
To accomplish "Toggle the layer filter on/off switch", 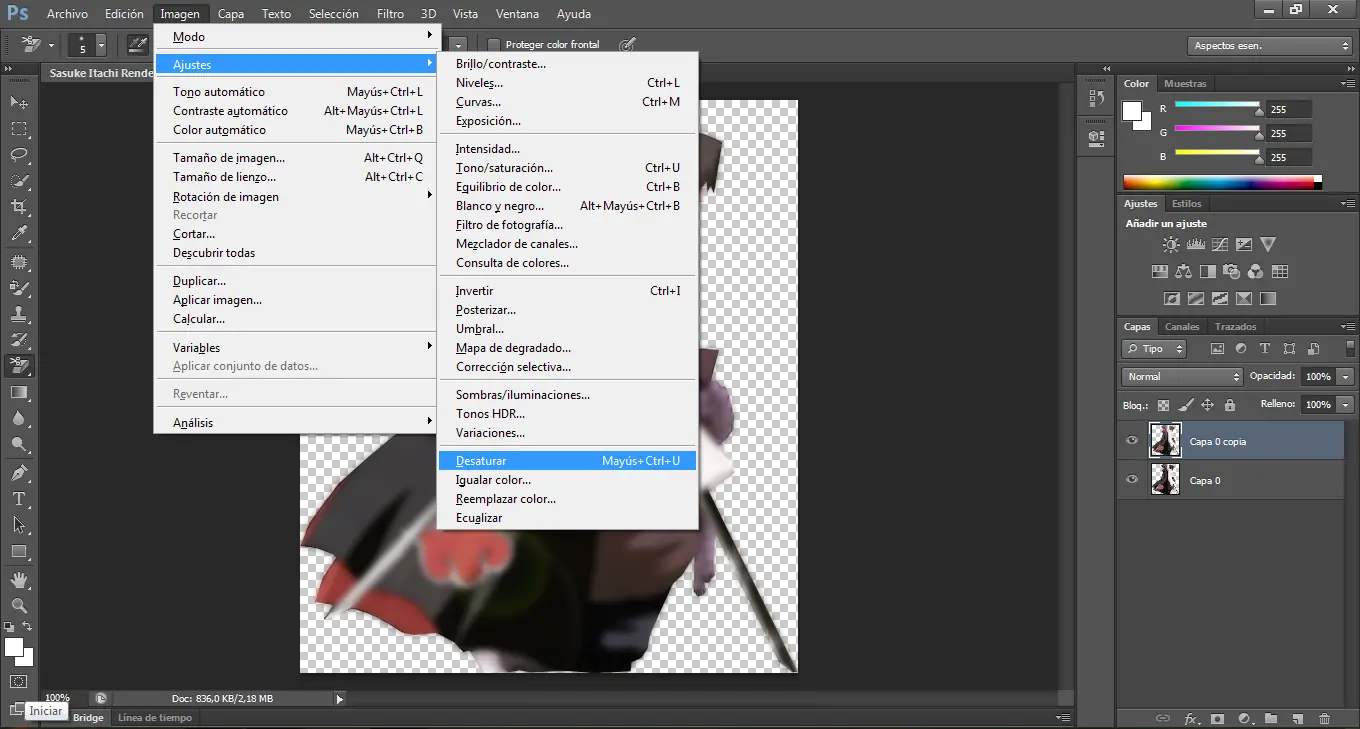I will tap(1351, 349).
